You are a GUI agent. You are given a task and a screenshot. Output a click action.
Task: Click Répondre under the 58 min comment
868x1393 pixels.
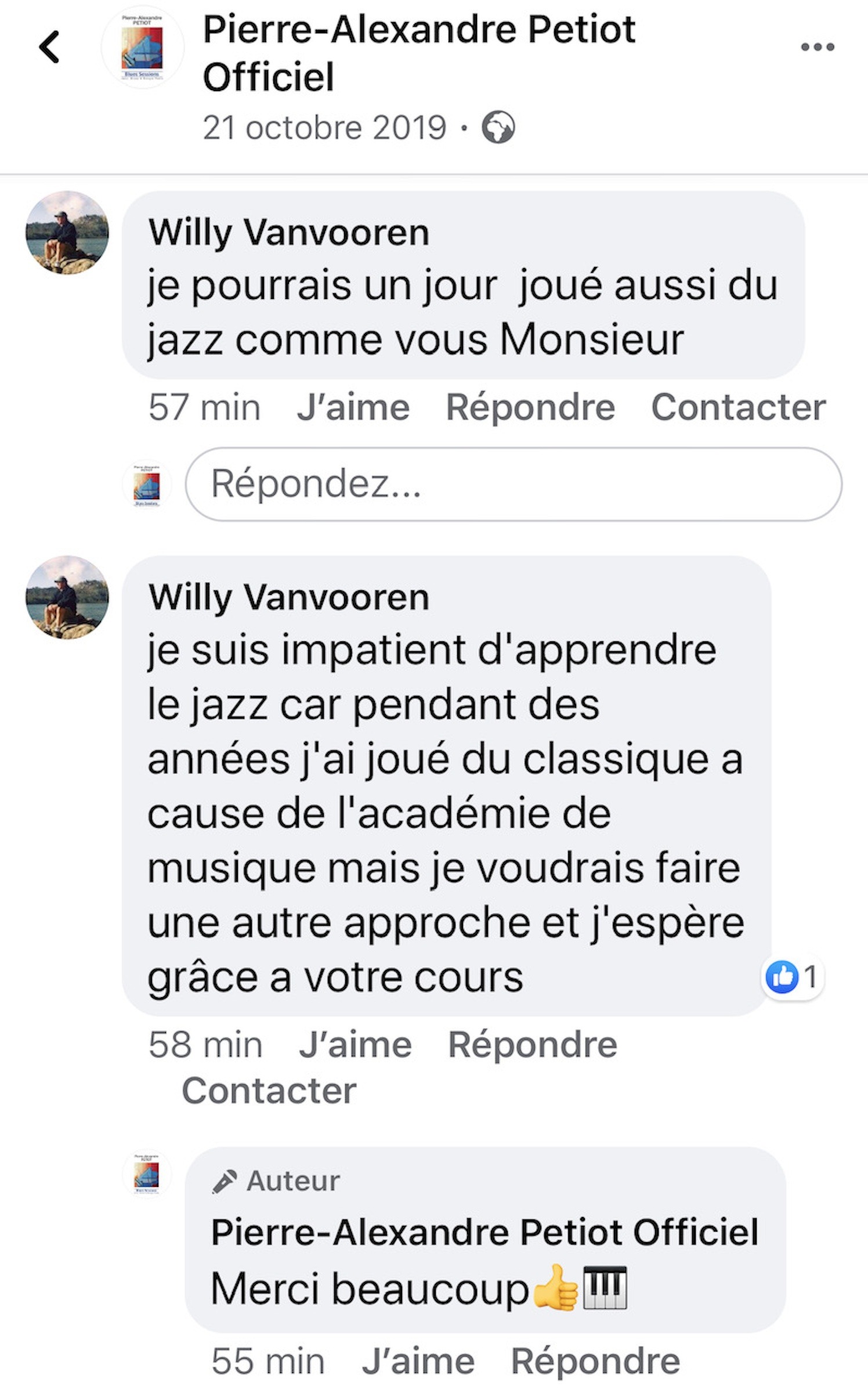coord(533,1044)
